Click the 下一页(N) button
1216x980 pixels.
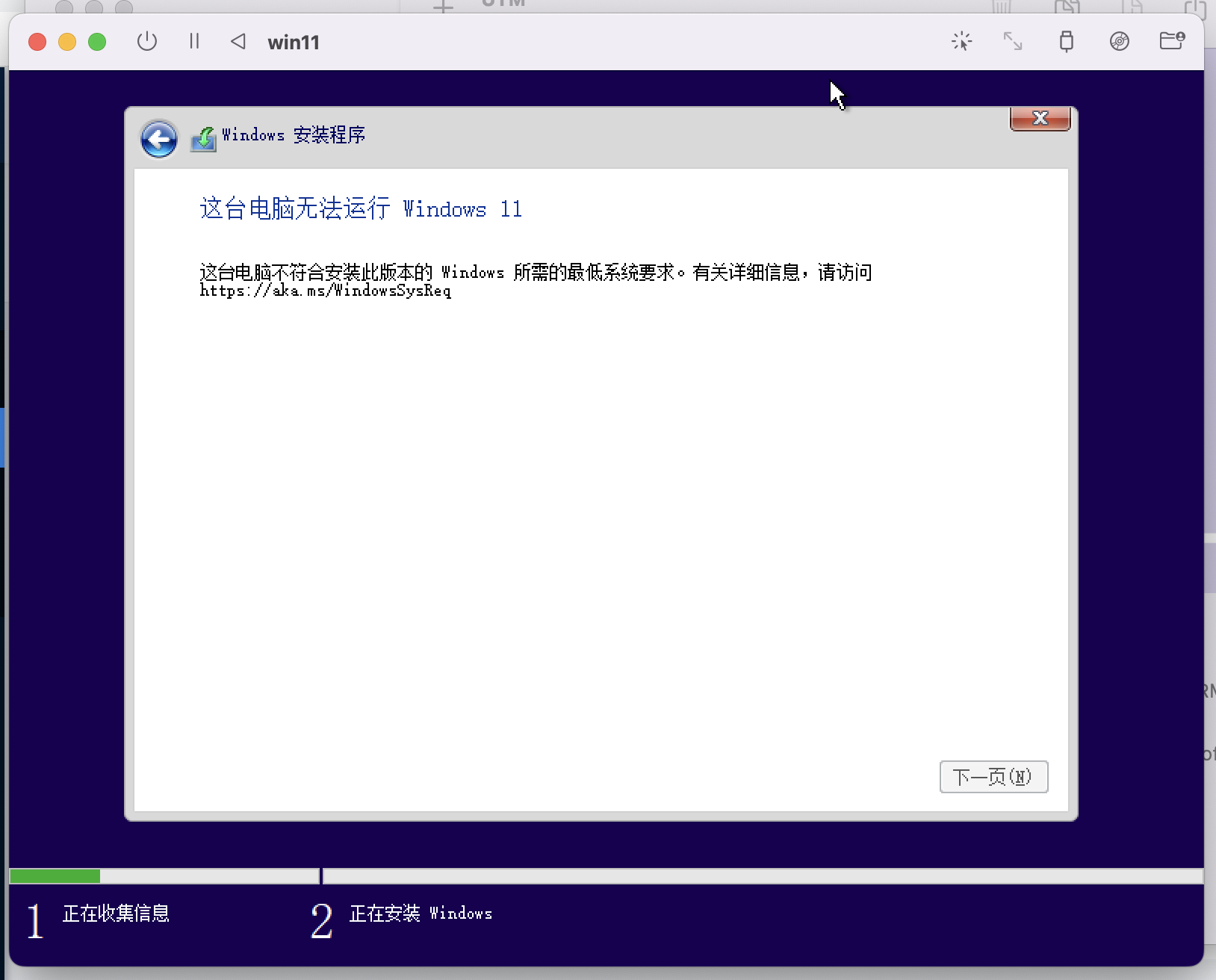pyautogui.click(x=993, y=777)
